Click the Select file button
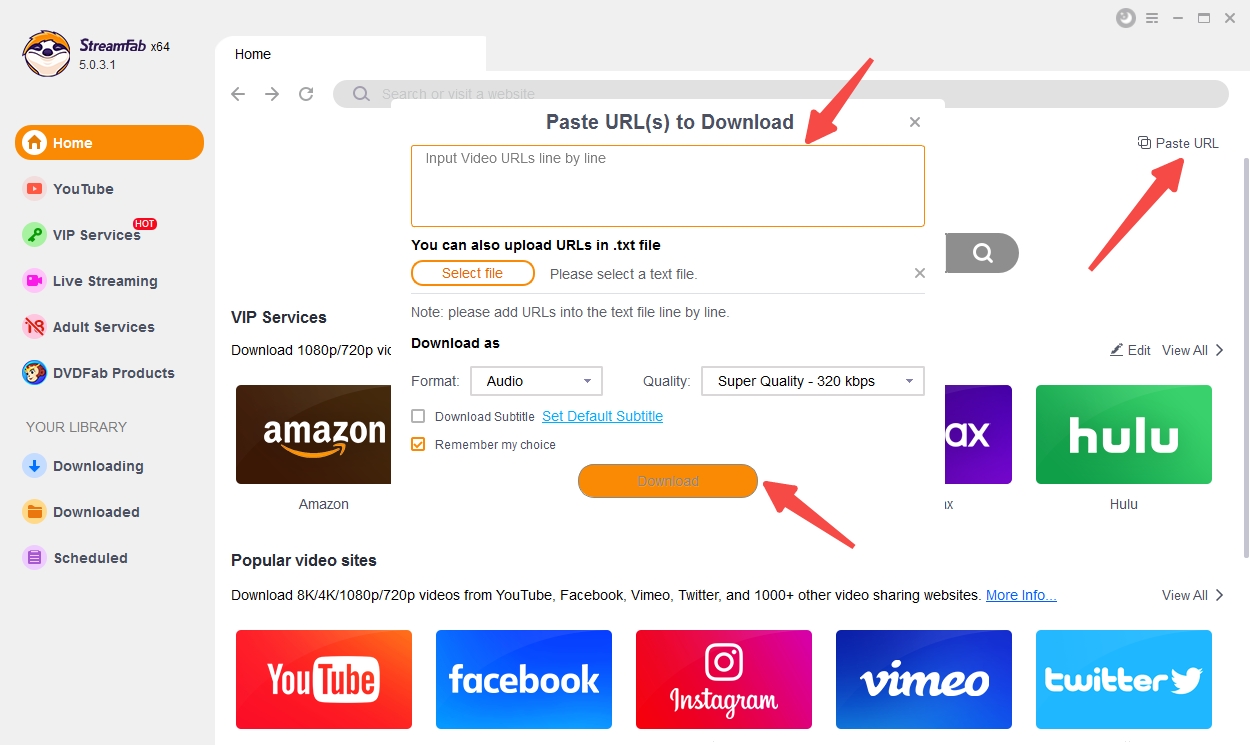Screen dimensions: 1250x745 (x=473, y=273)
